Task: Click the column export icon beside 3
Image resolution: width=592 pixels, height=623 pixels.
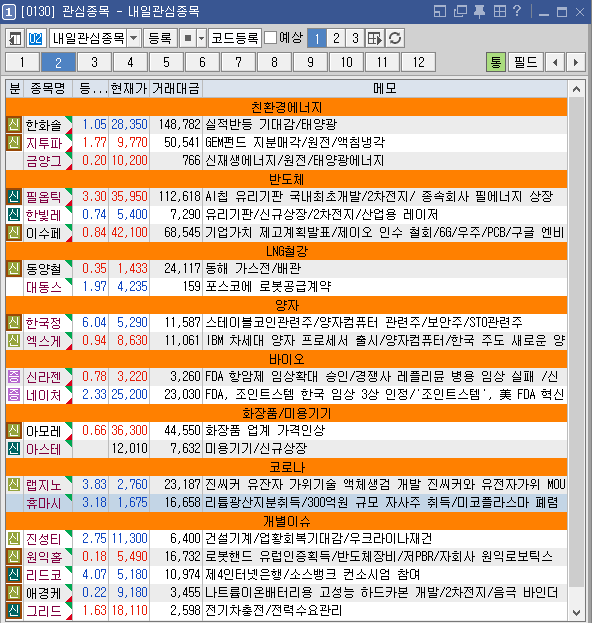Action: (x=375, y=39)
